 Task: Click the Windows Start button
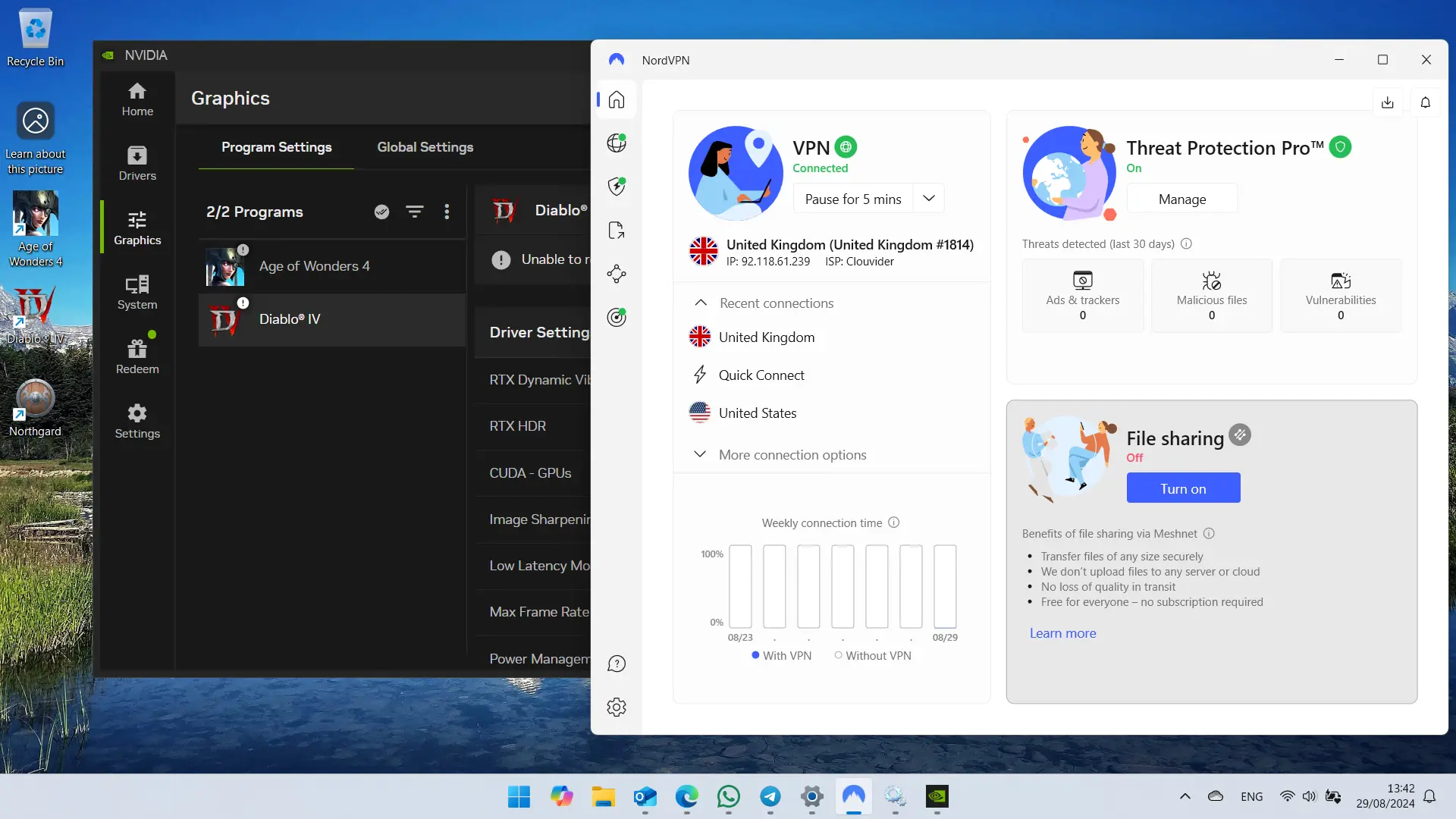(x=519, y=796)
